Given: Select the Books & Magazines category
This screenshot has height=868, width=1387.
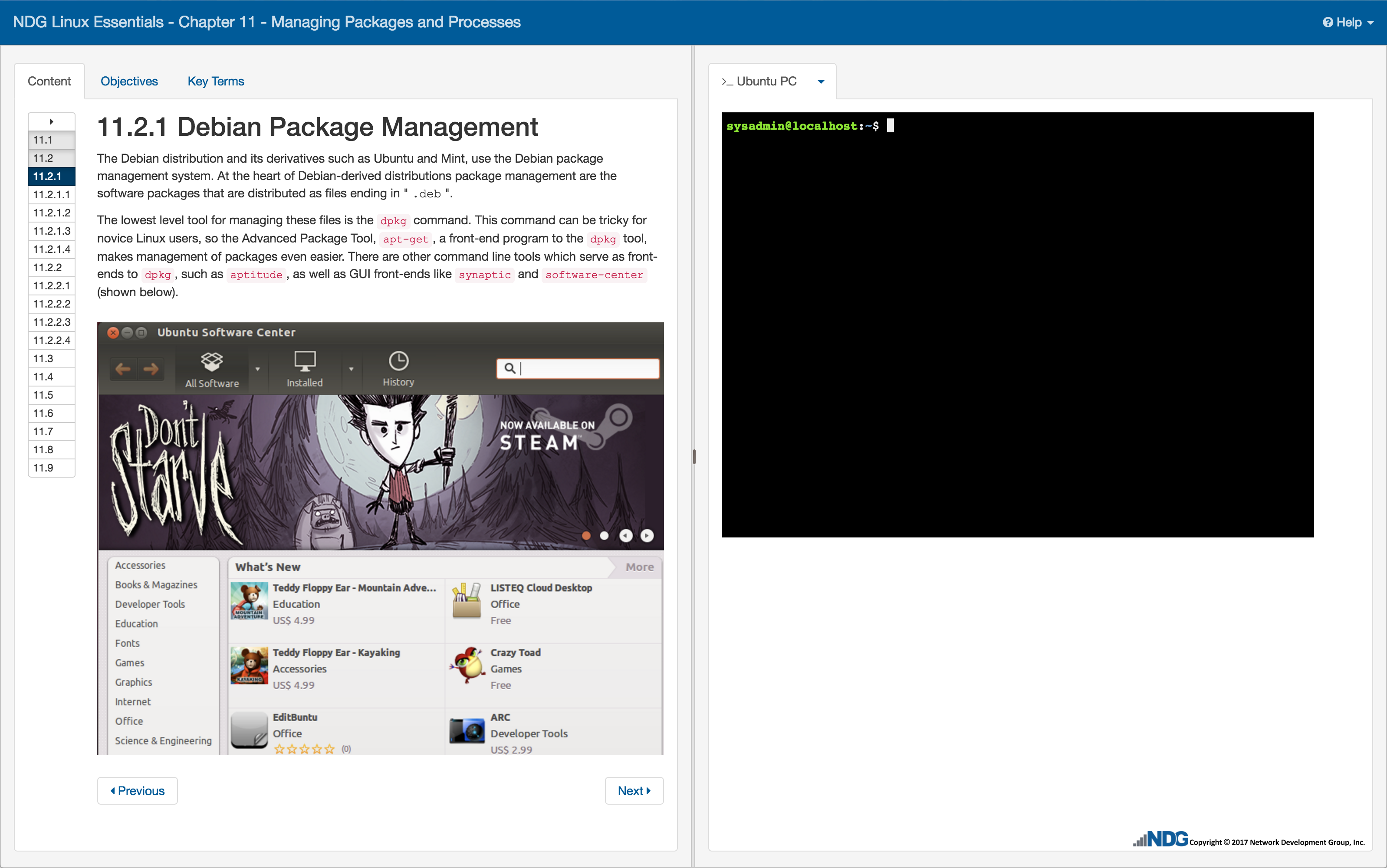Looking at the screenshot, I should tap(156, 585).
